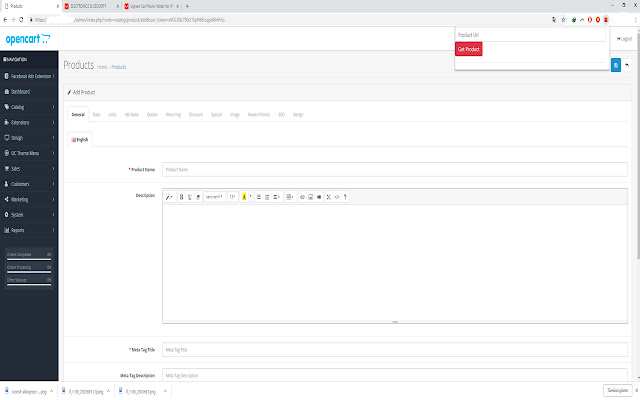Screen dimensions: 640x400
Task: Insert video via editor video icon
Action: [319, 197]
